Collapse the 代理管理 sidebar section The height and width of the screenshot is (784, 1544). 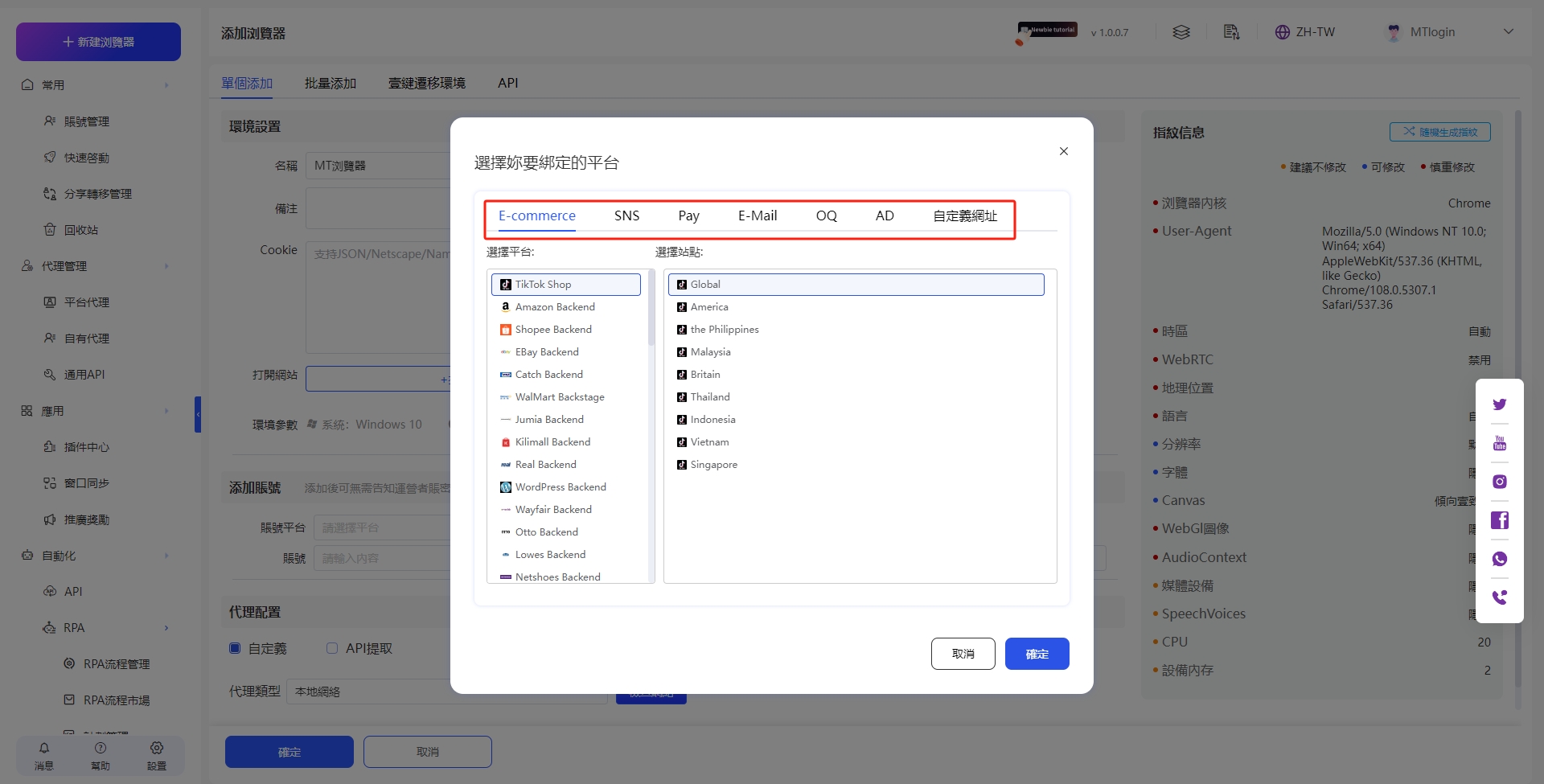click(166, 266)
